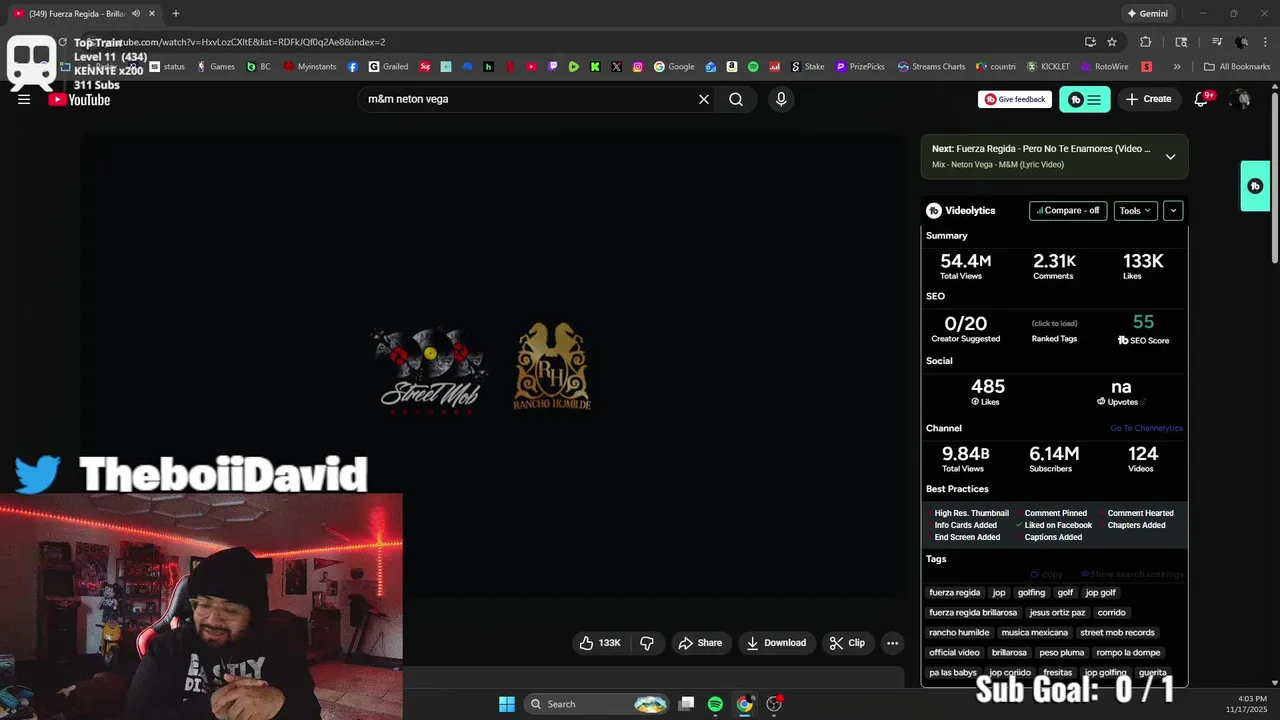The height and width of the screenshot is (720, 1280).
Task: Select the 'peso pluma' tag
Action: pyautogui.click(x=1061, y=652)
